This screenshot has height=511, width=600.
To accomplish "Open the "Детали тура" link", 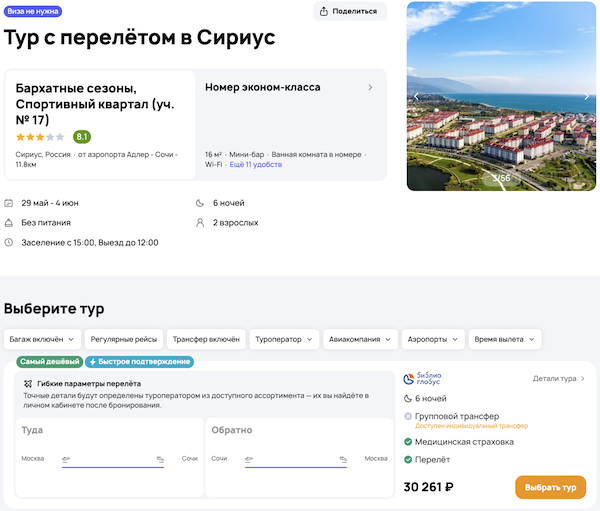I will pyautogui.click(x=558, y=379).
